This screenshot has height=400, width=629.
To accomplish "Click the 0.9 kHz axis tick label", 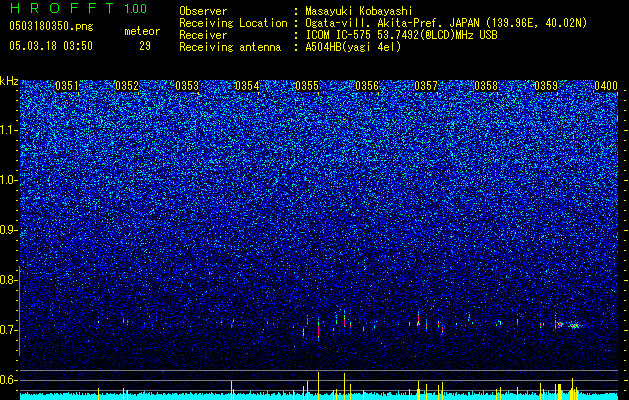I will pos(7,230).
